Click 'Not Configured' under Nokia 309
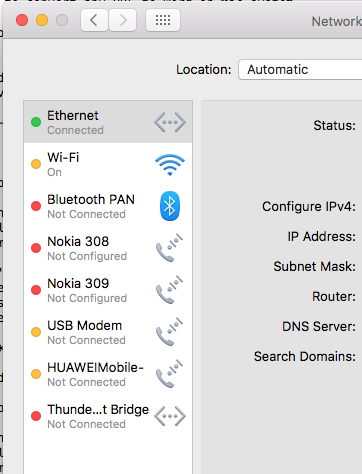The height and width of the screenshot is (474, 362). 87,298
